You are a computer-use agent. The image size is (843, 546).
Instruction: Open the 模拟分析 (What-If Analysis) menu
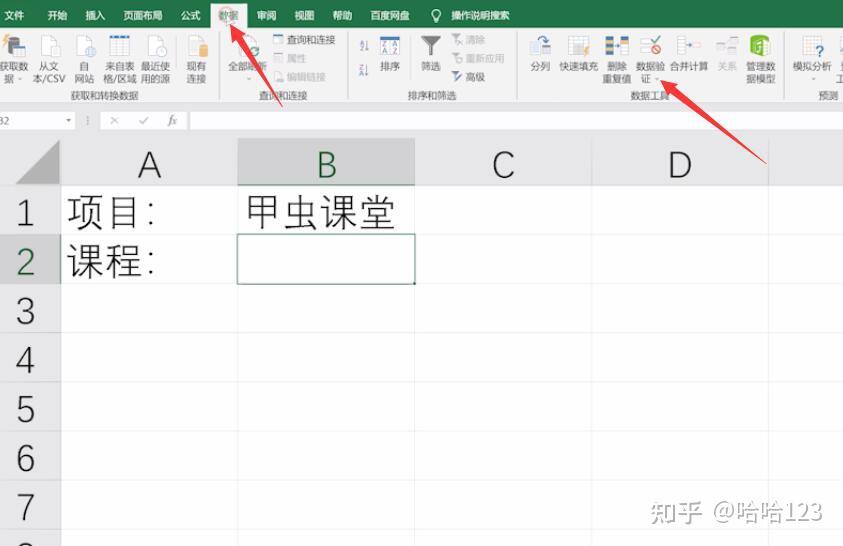812,56
